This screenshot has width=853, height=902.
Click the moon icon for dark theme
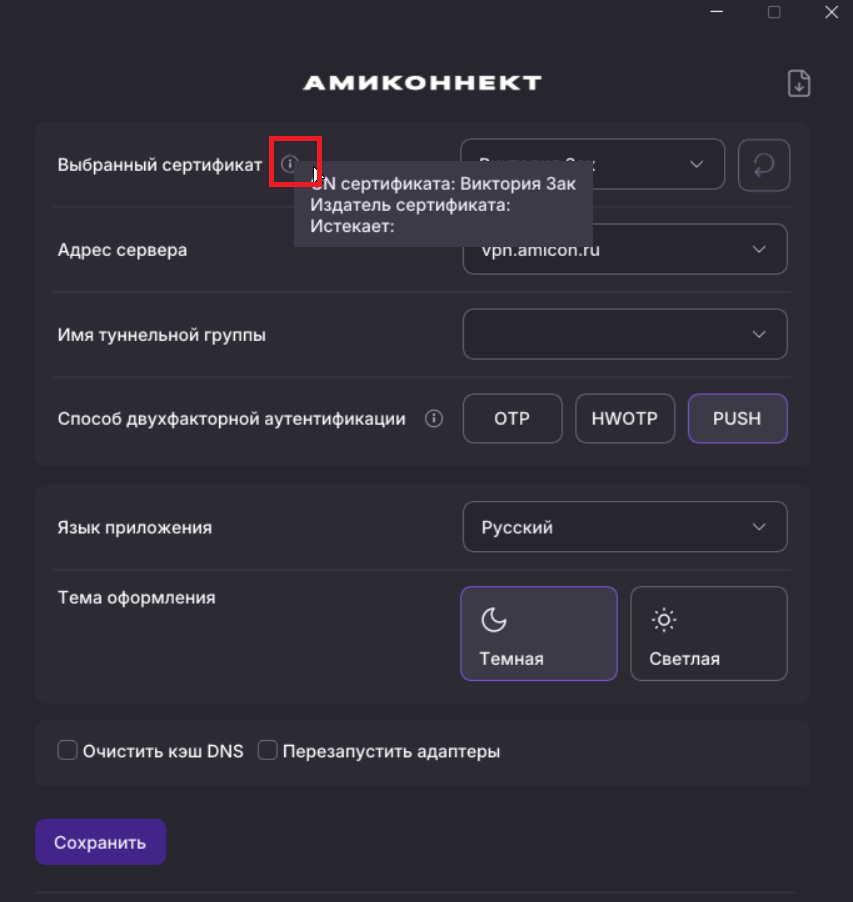click(494, 620)
